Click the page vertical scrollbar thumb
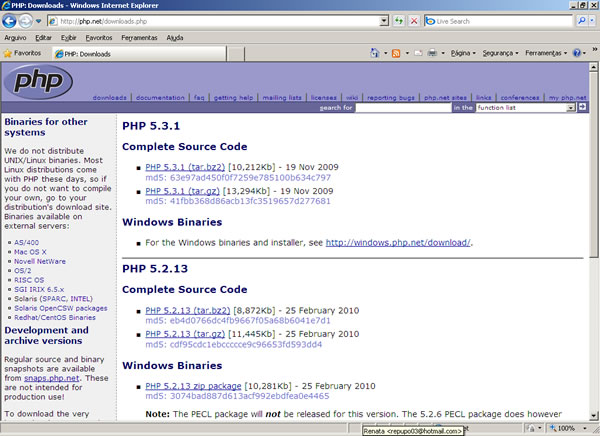This screenshot has width=600, height=436. (x=593, y=165)
